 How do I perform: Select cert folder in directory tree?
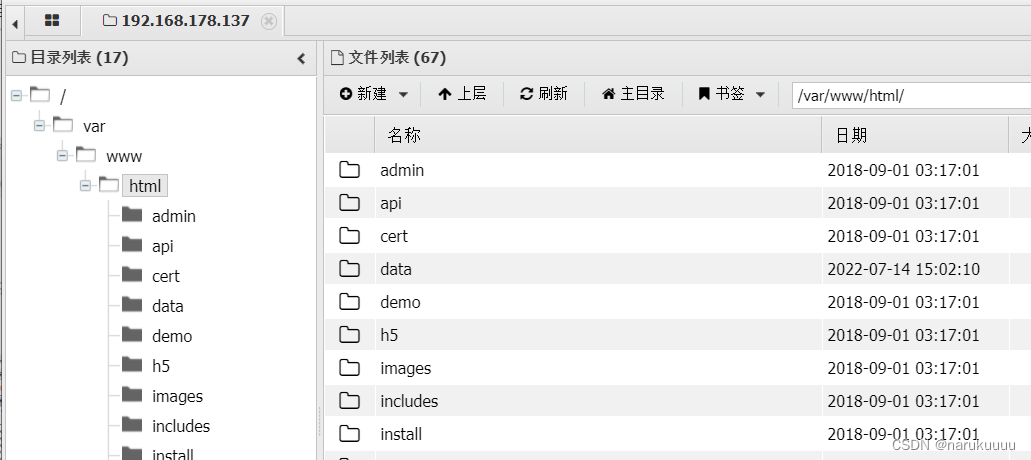[x=166, y=277]
